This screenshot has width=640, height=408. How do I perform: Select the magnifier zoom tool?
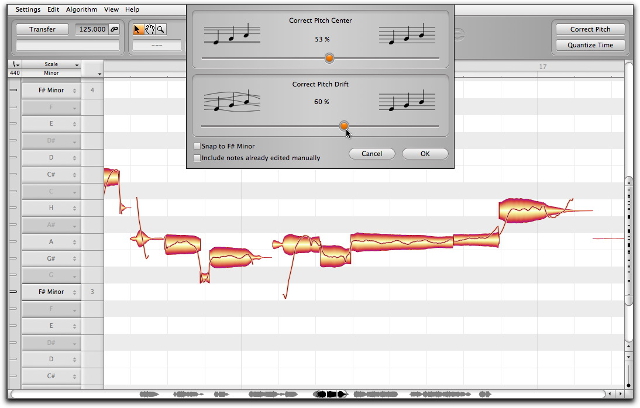pyautogui.click(x=161, y=29)
